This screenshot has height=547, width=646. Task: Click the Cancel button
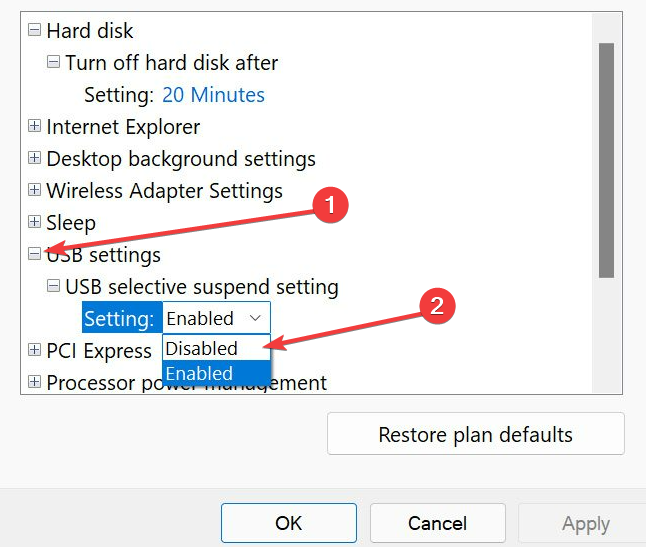[x=437, y=523]
